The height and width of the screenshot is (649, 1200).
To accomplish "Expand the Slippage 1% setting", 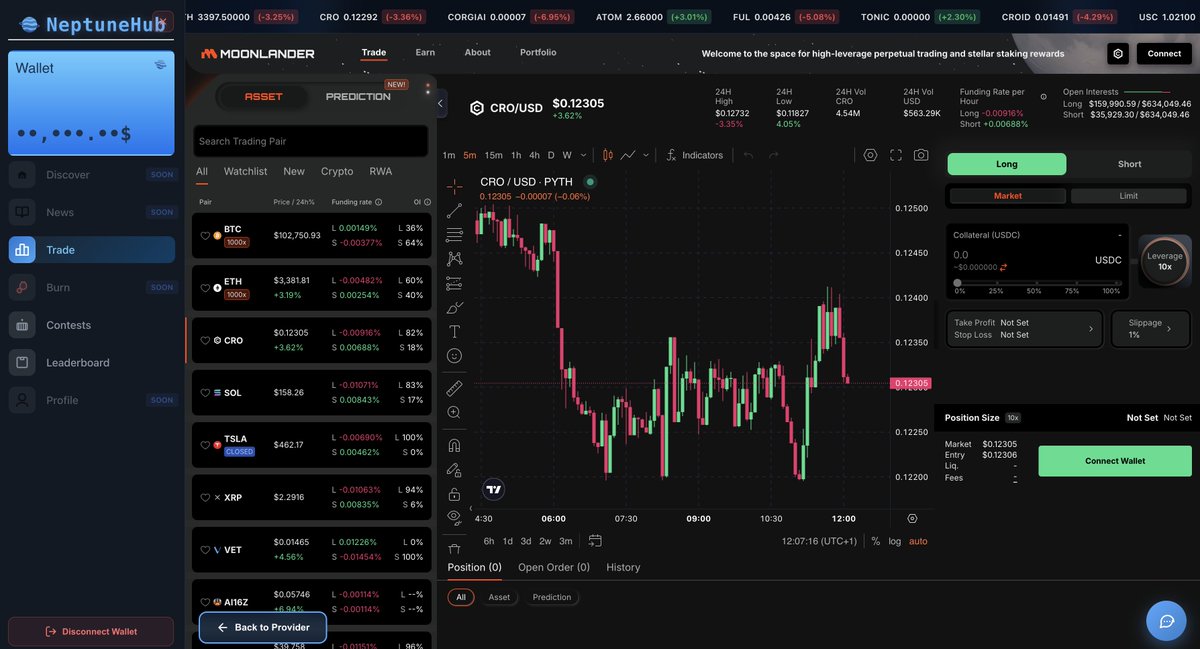I will pyautogui.click(x=1151, y=329).
